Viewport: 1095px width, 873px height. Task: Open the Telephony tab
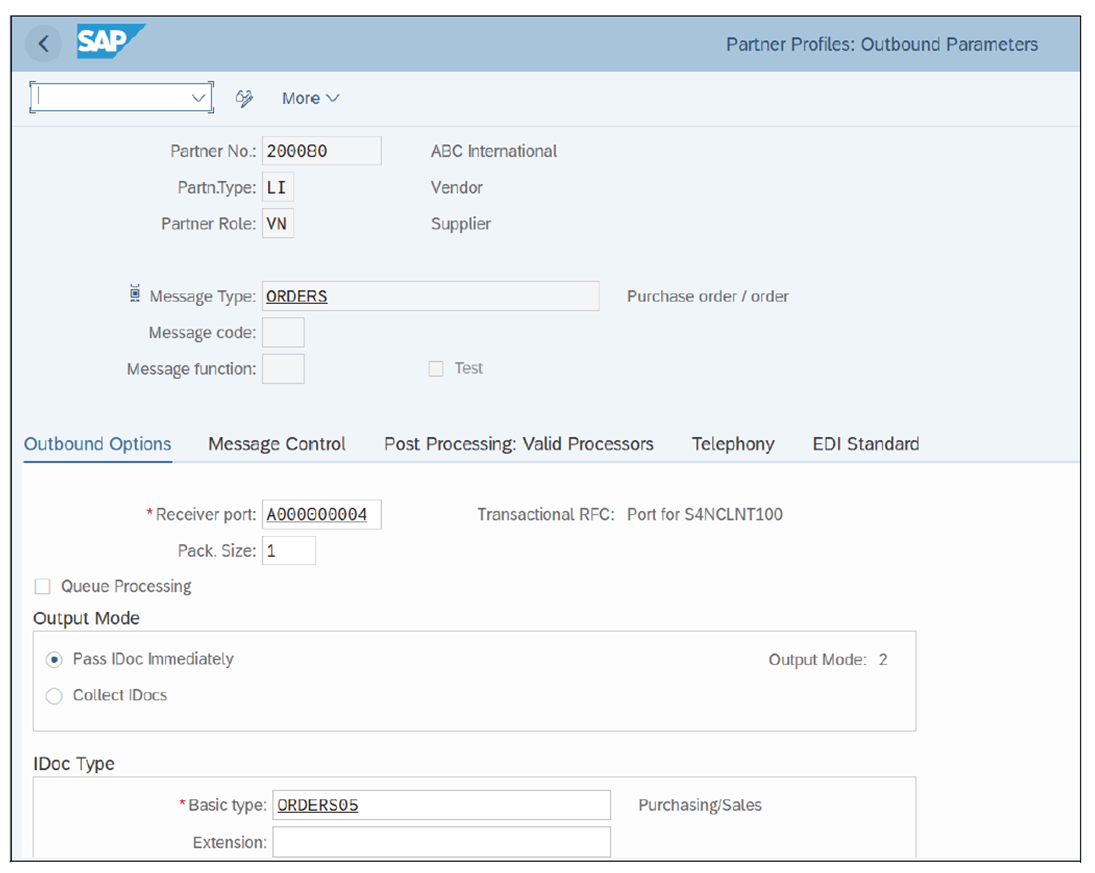(733, 444)
